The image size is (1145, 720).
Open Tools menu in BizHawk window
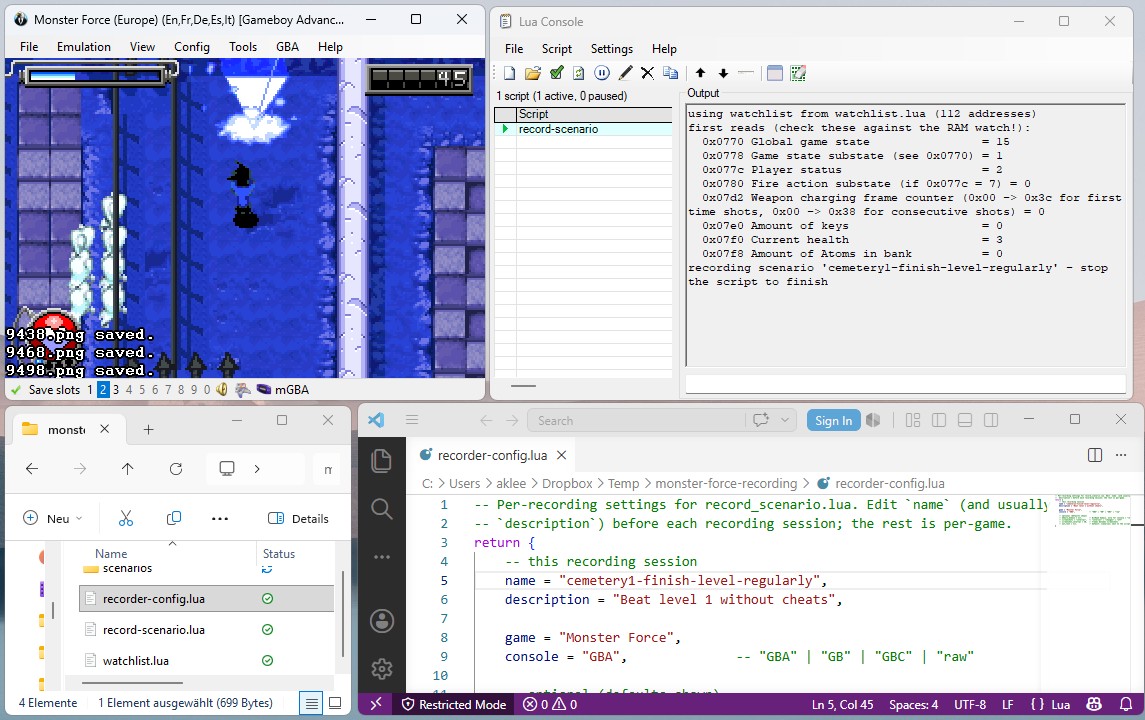[243, 47]
